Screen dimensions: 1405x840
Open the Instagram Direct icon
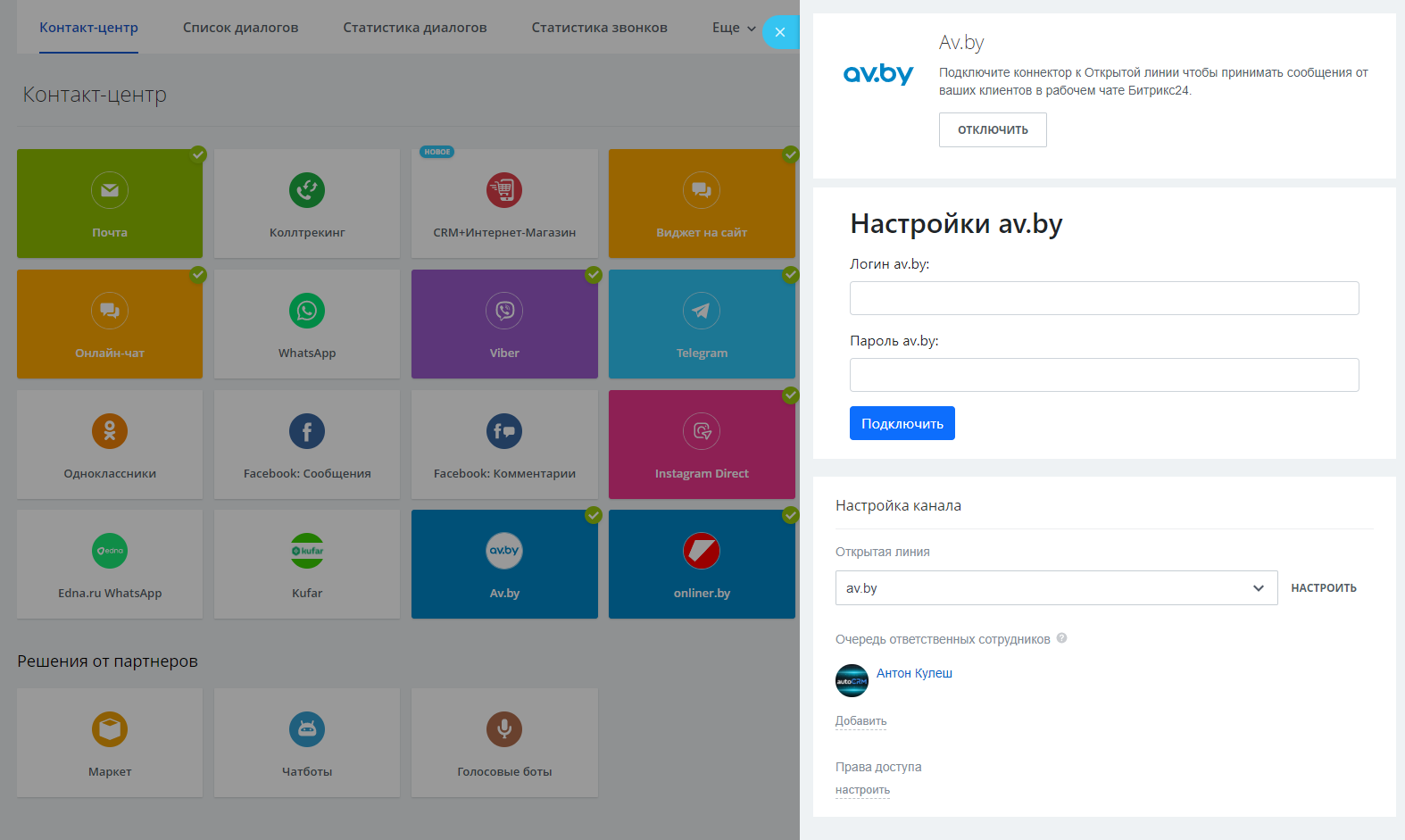click(702, 431)
